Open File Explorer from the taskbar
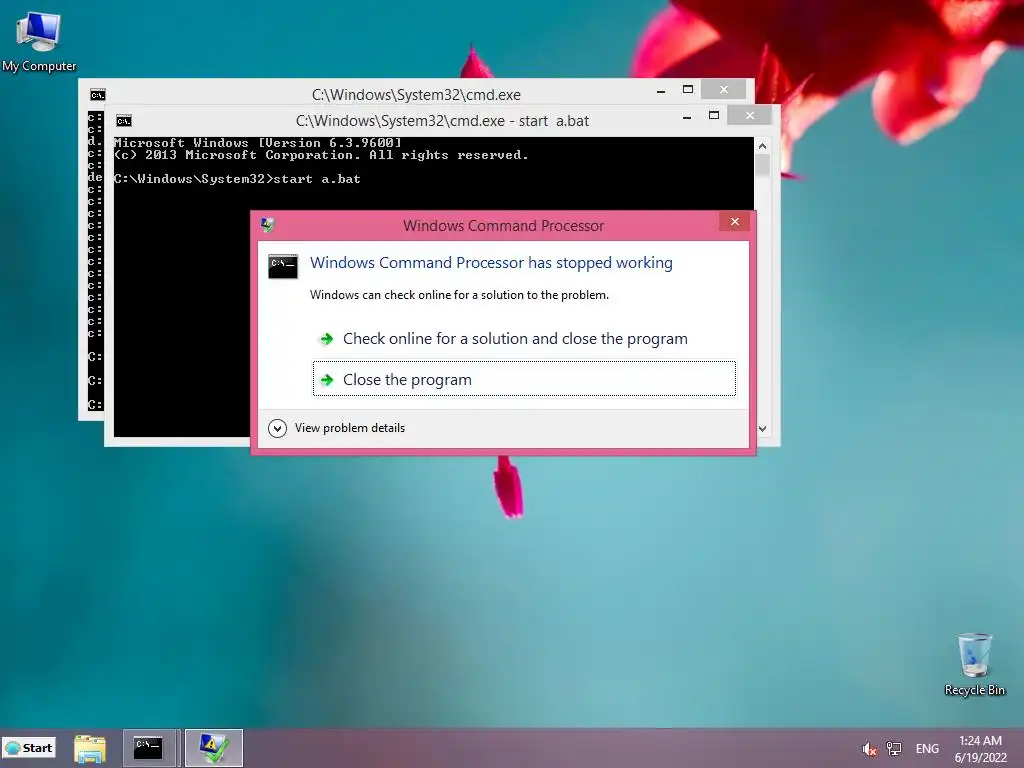This screenshot has width=1024, height=768. (x=90, y=748)
